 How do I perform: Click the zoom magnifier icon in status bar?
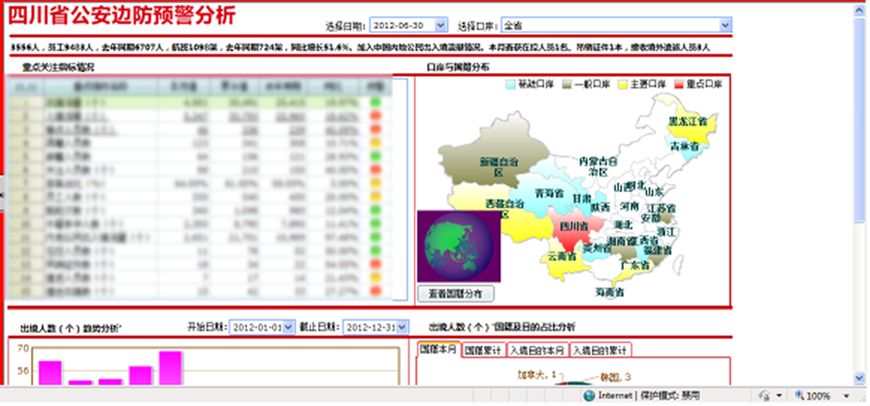coord(794,396)
